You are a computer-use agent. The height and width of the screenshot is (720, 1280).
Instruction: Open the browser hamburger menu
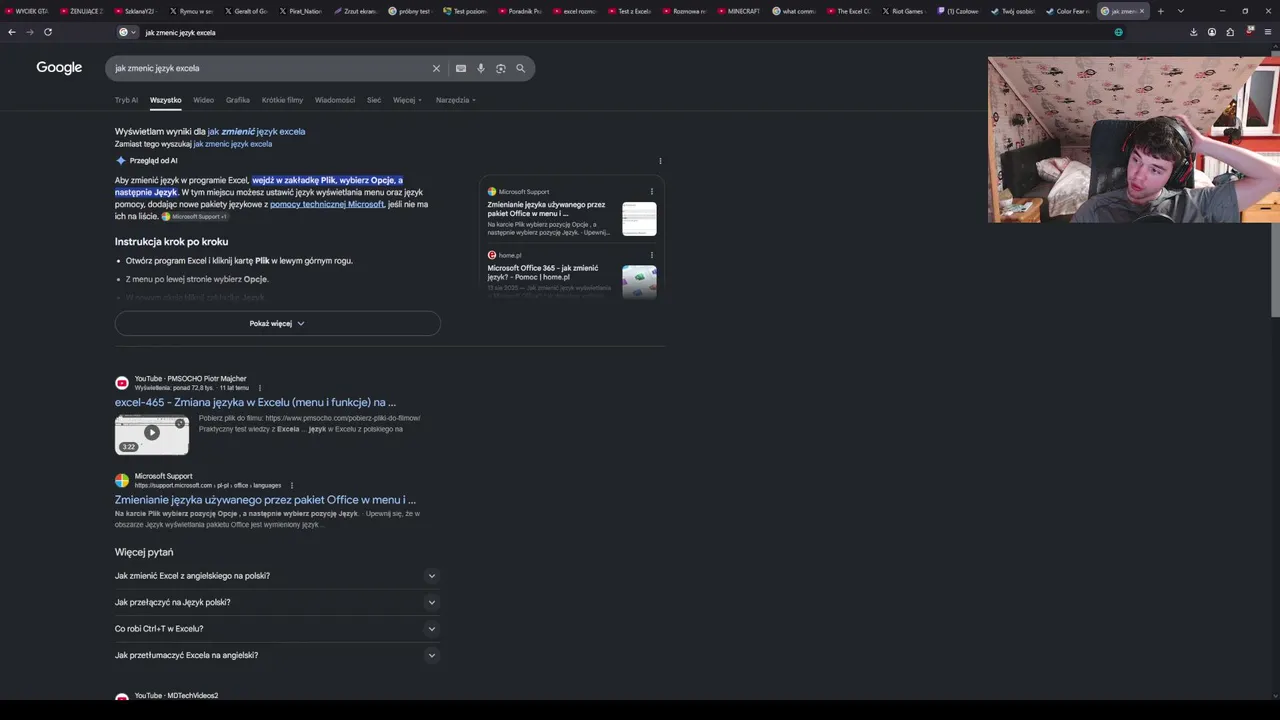(1268, 32)
